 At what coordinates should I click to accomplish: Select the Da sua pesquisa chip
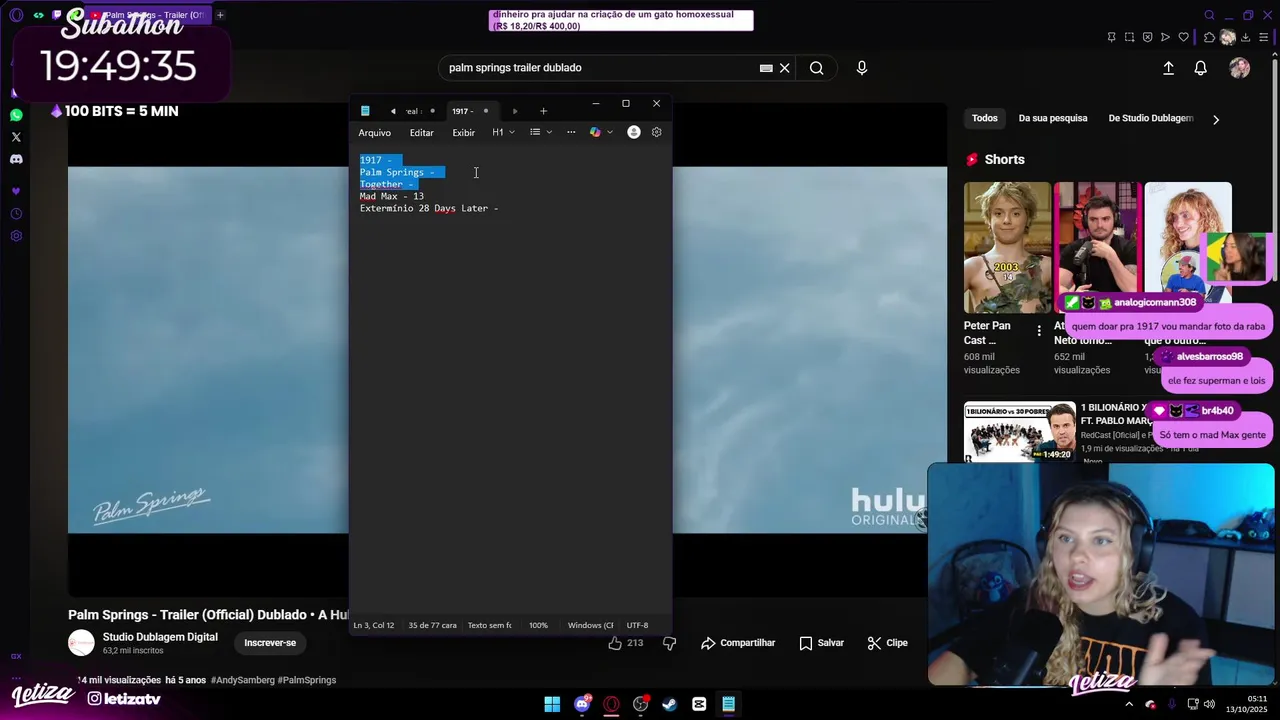tap(1053, 118)
